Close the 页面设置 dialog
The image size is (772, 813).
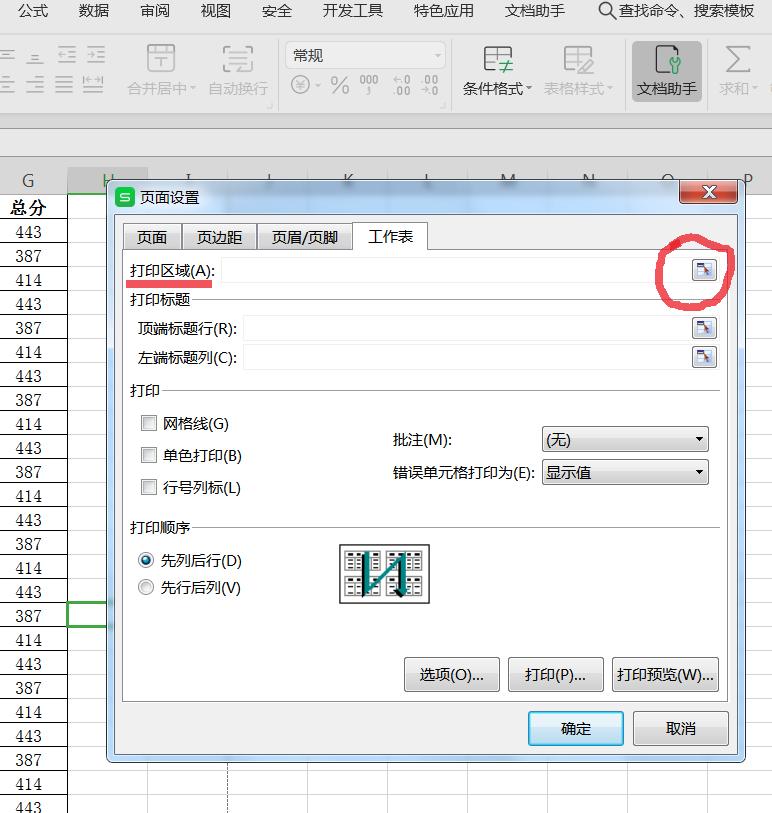[708, 192]
